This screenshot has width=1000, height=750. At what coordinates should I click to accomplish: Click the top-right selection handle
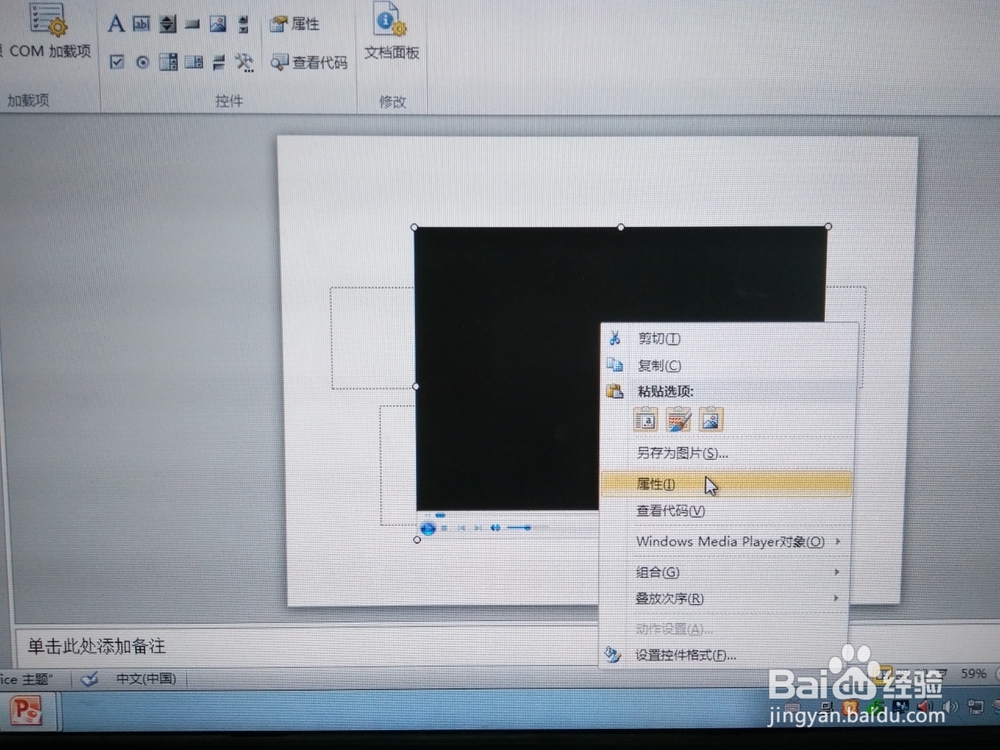(x=828, y=226)
